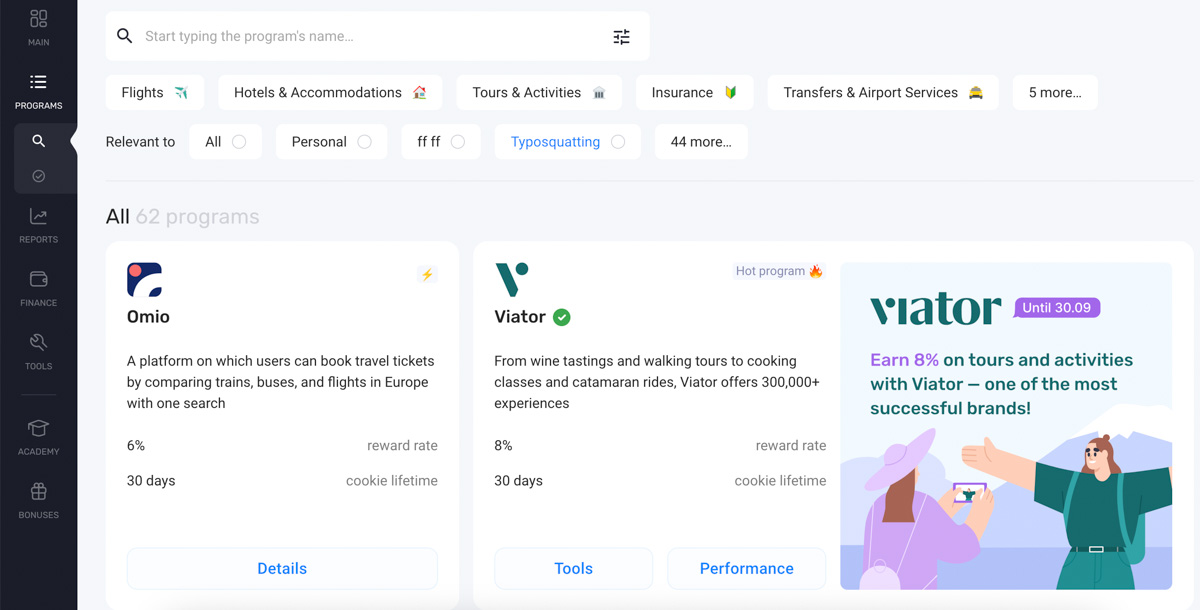Viewport: 1200px width, 610px height.
Task: Select the Typosquatting radio option
Action: pyautogui.click(x=618, y=142)
